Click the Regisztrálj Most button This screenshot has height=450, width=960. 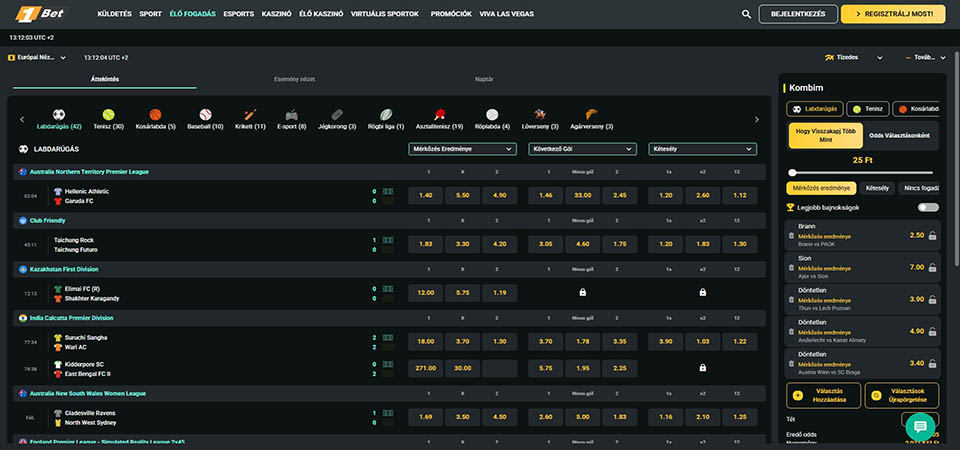(x=893, y=14)
